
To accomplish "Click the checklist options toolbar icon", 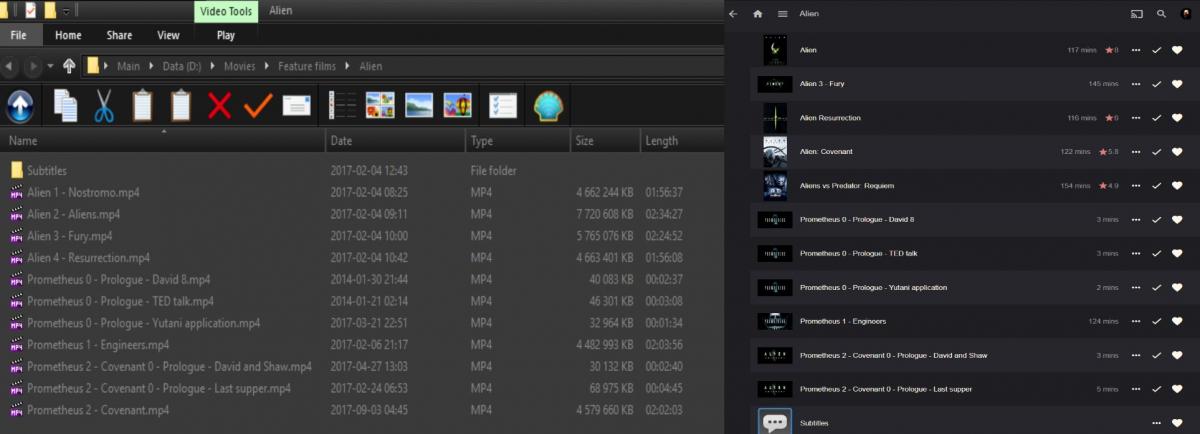I will point(503,105).
